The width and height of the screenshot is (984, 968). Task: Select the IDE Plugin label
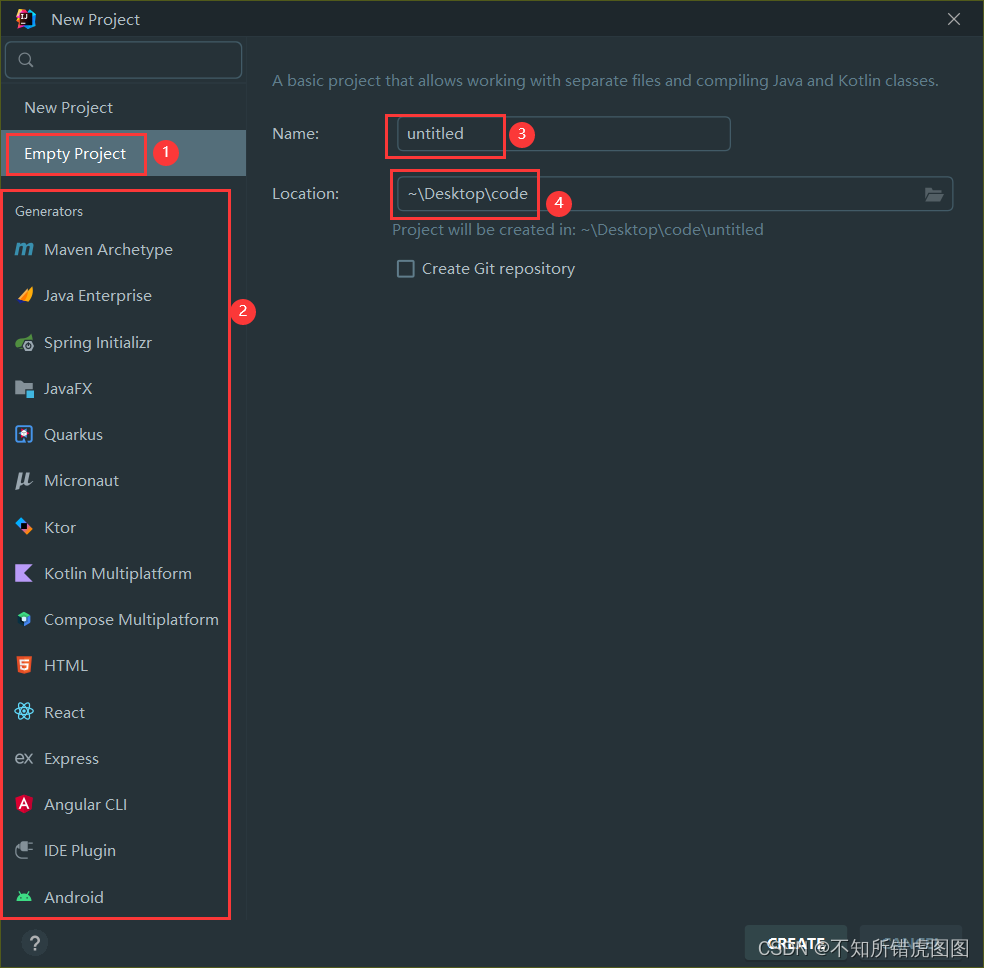(x=80, y=850)
